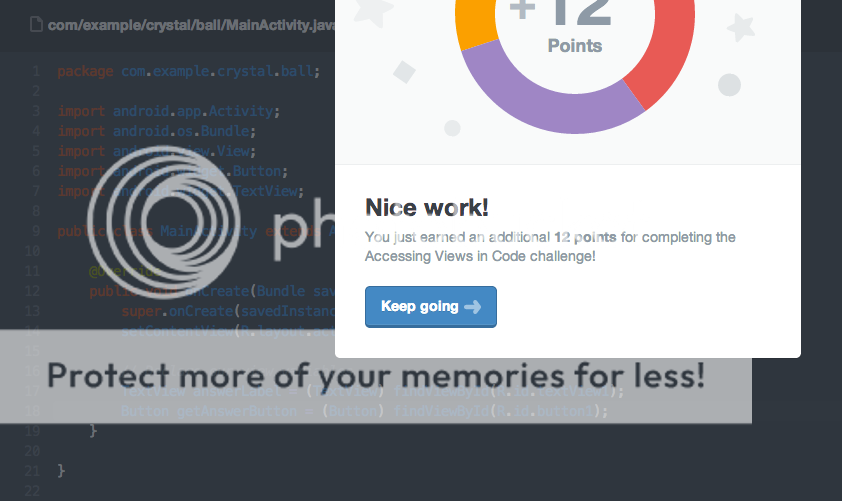Select the MainActivity.java file tab

pos(190,23)
